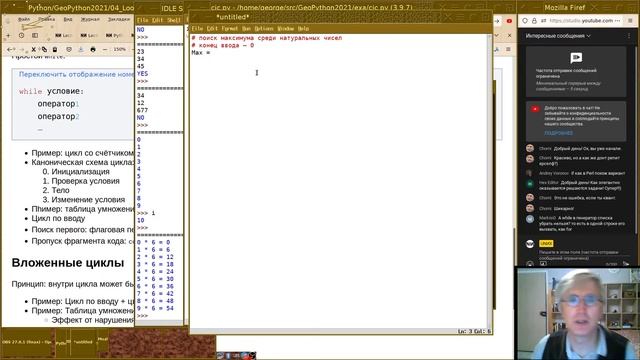Image resolution: width=640 pixels, height=360 pixels.
Task: Click permissions icon before the YouTube URL
Action: click(x=543, y=20)
